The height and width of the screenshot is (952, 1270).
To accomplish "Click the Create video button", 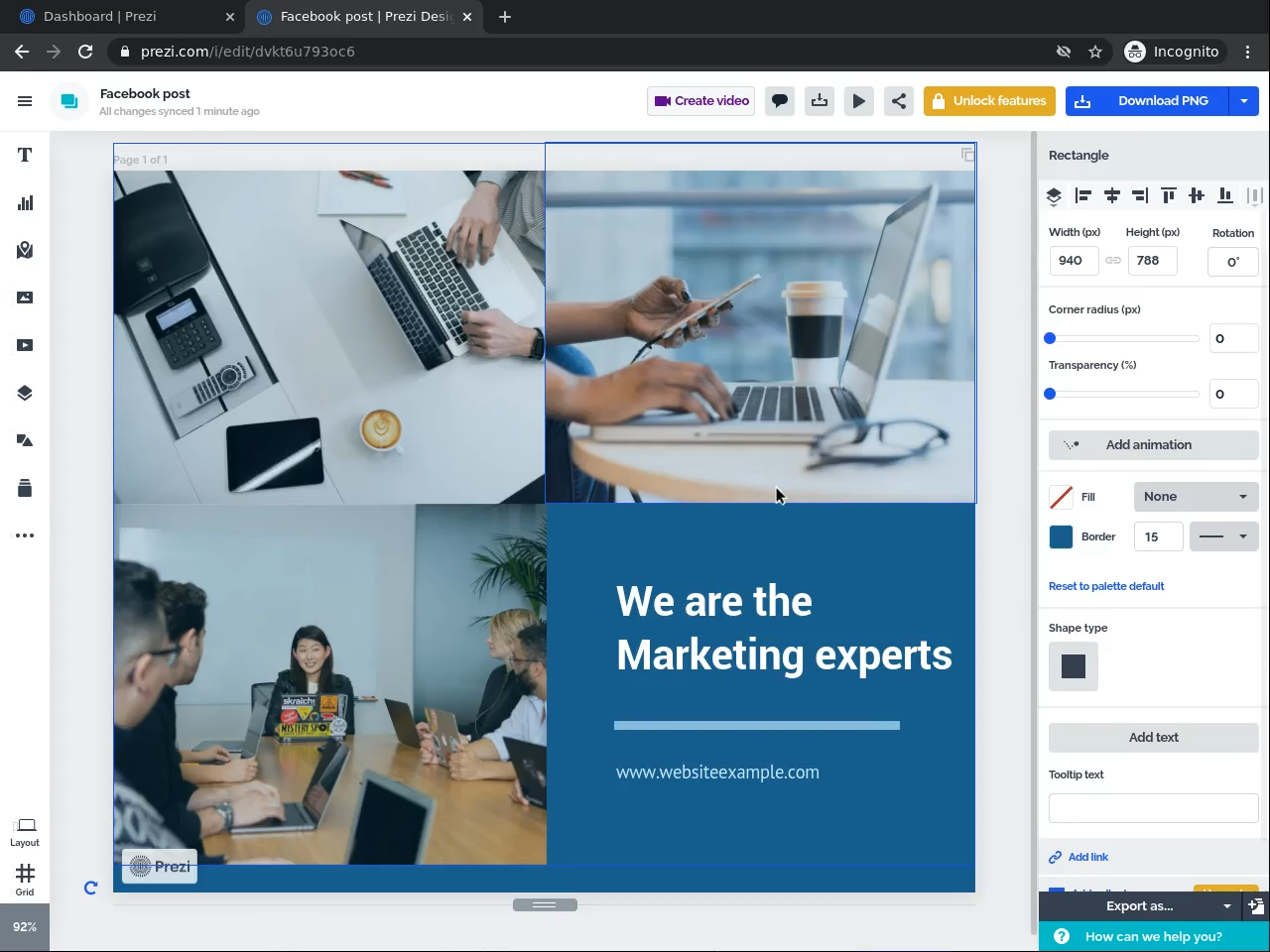I will (701, 101).
